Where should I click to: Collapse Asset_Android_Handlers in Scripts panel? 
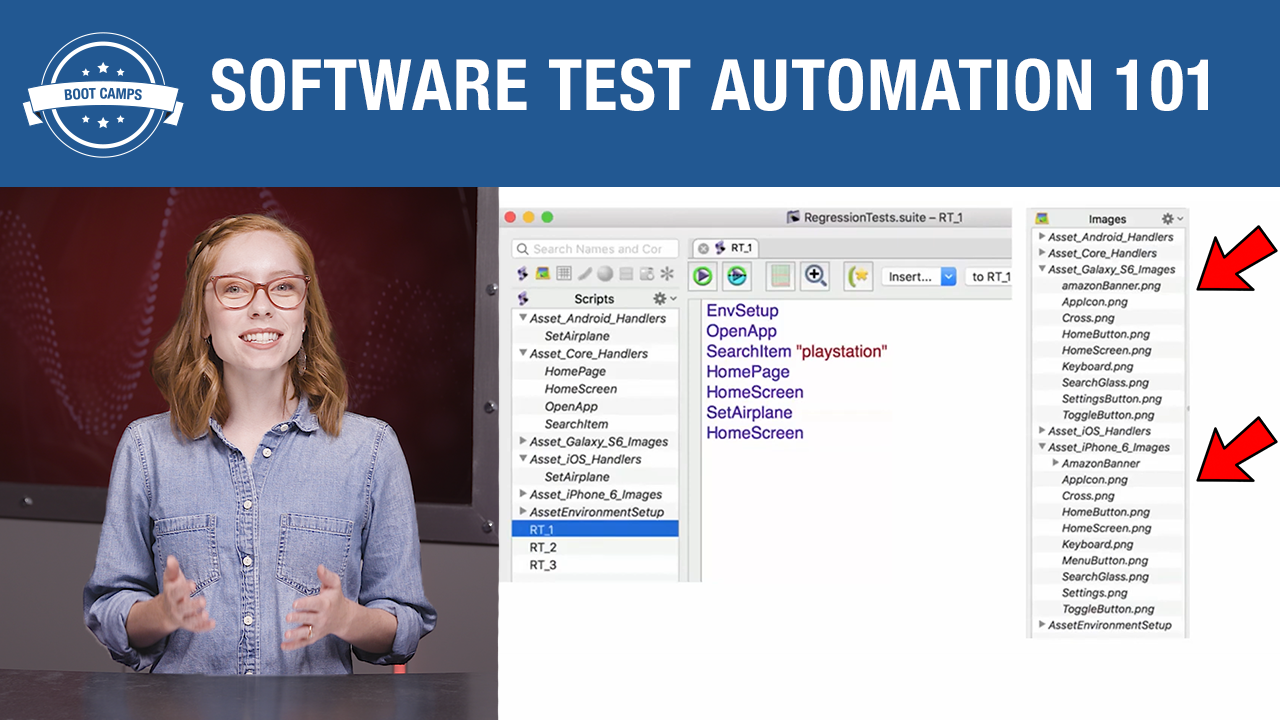(523, 318)
